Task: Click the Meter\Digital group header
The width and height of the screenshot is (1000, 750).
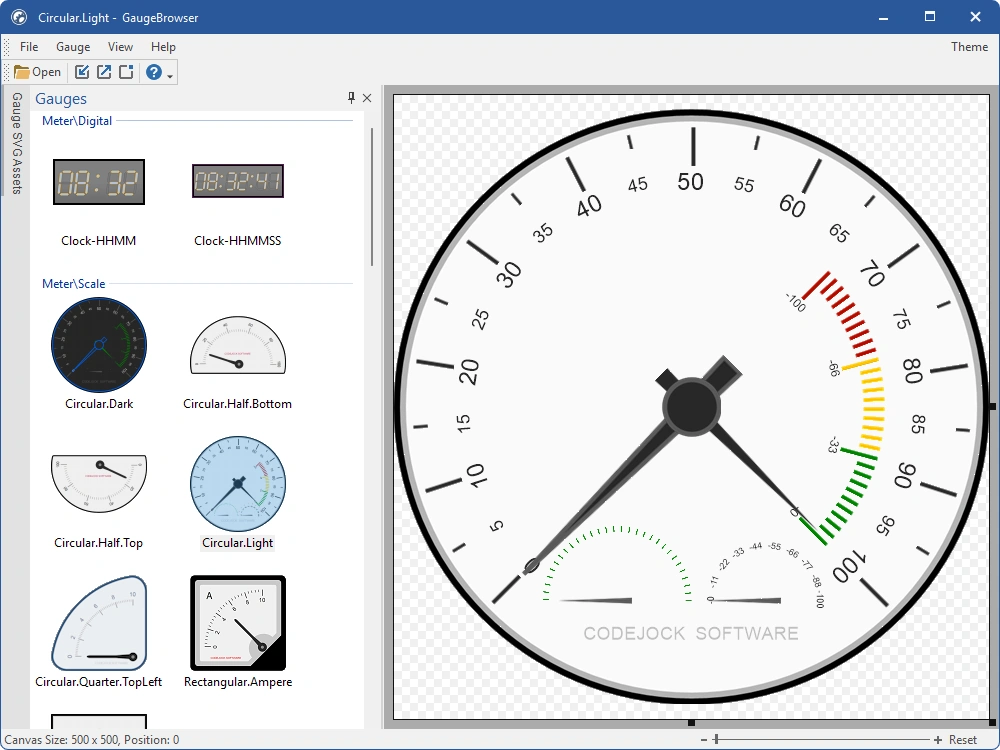Action: click(77, 121)
